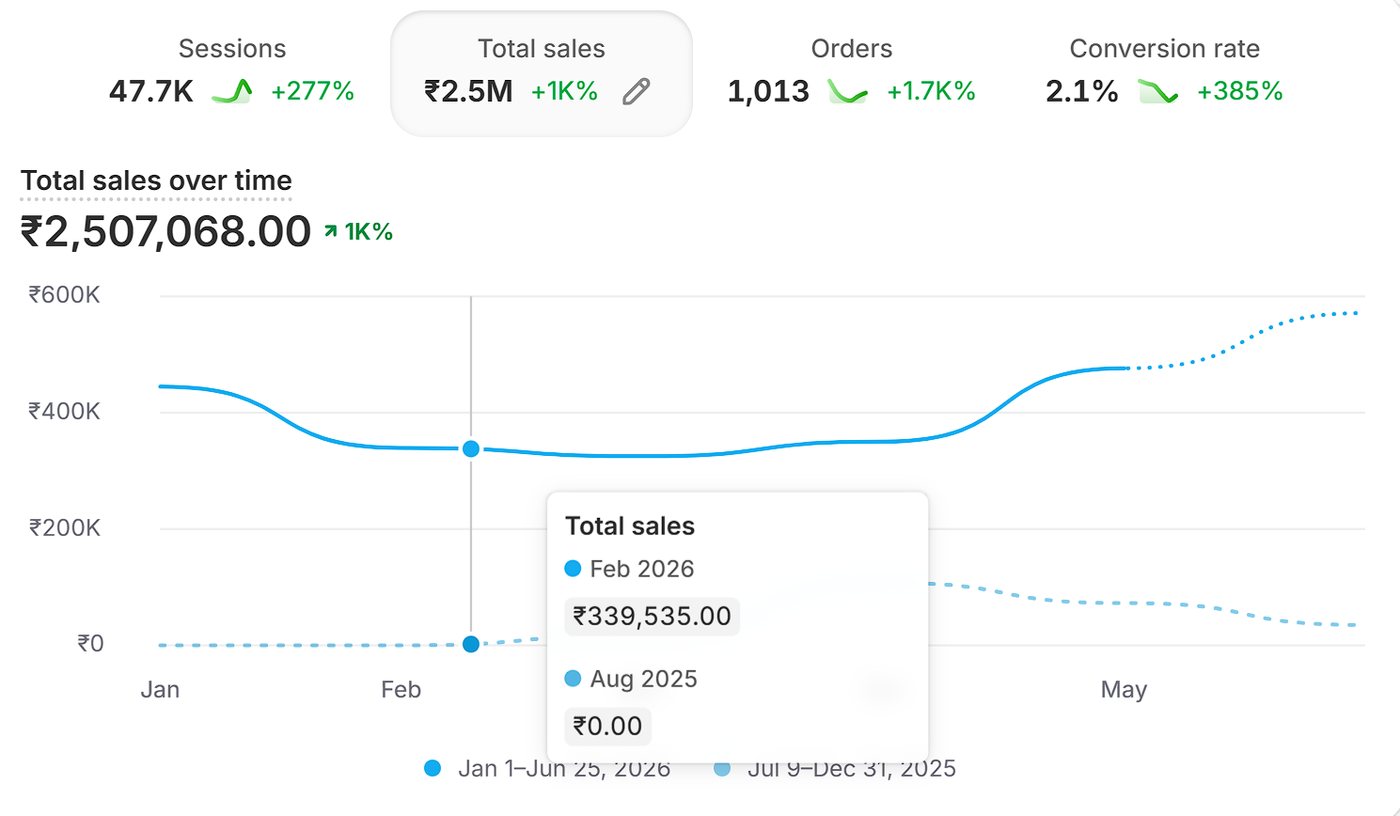Image resolution: width=1400 pixels, height=816 pixels.
Task: Click the +277% sessions change
Action: [x=313, y=92]
